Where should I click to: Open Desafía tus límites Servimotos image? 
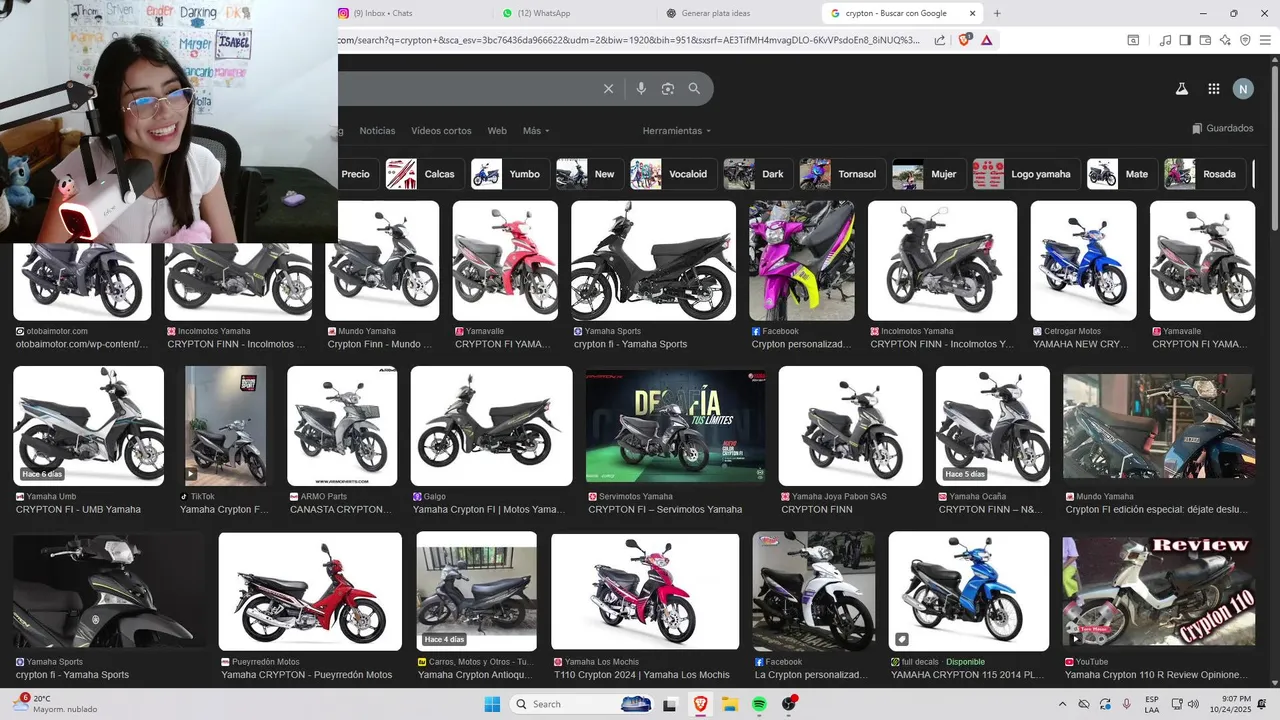(x=675, y=426)
